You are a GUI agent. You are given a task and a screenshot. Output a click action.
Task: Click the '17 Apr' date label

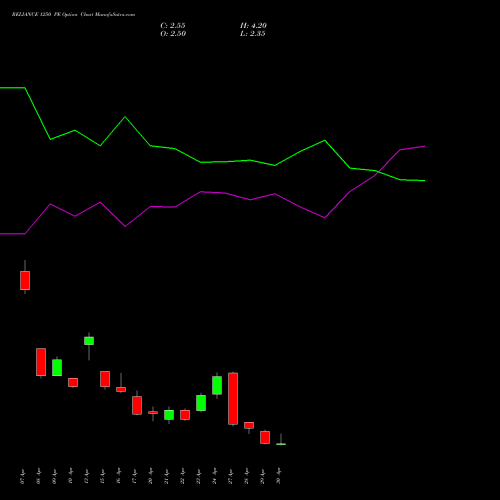pyautogui.click(x=135, y=476)
